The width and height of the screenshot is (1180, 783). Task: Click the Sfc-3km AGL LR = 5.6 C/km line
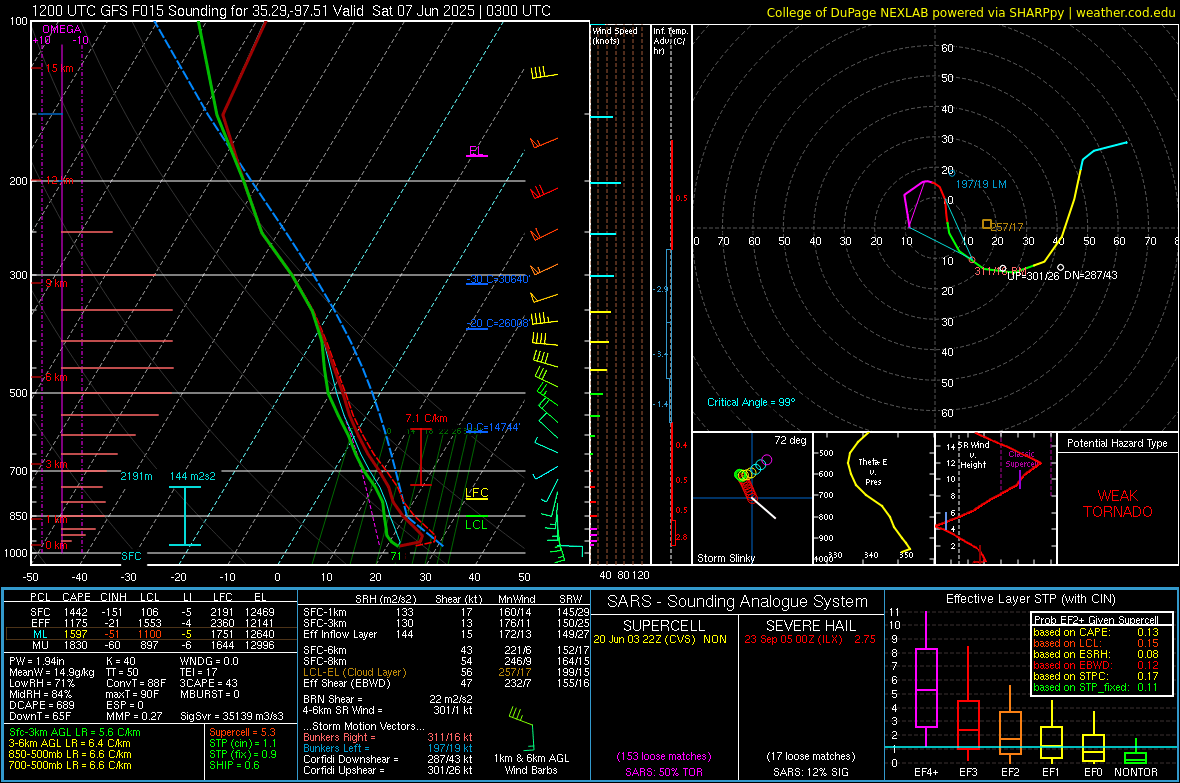click(75, 732)
